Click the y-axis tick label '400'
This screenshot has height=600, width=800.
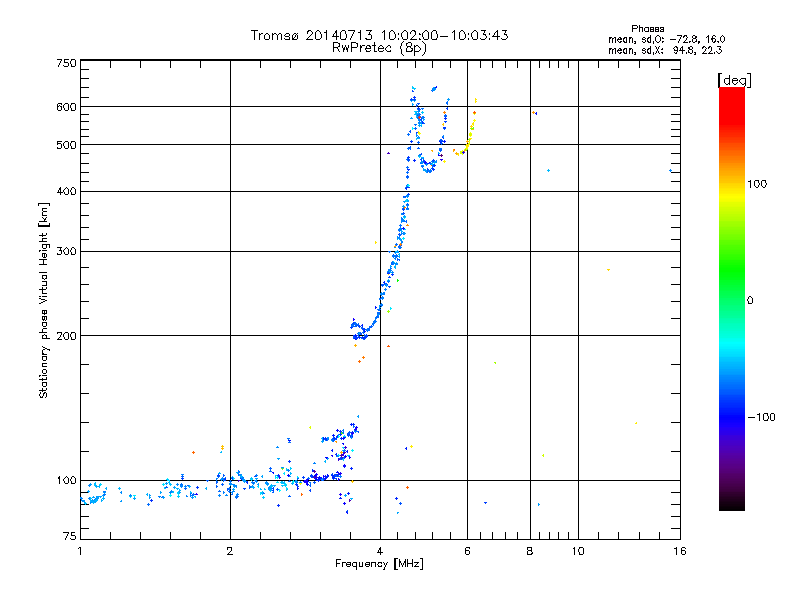click(x=66, y=191)
